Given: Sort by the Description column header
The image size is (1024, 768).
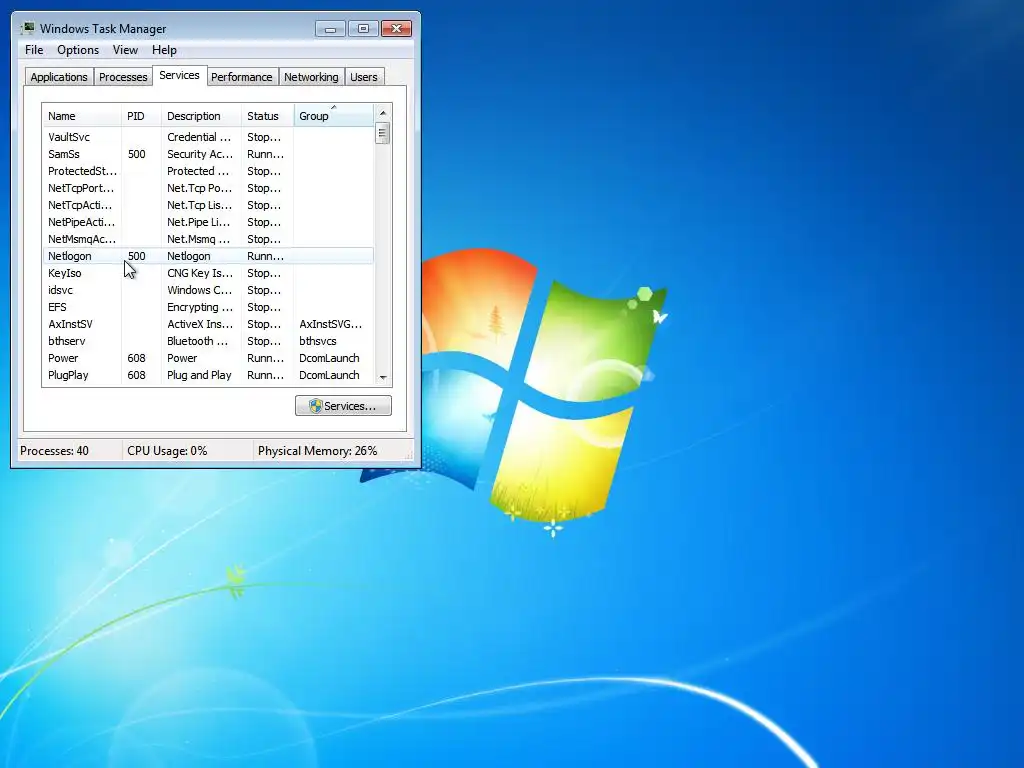Looking at the screenshot, I should pyautogui.click(x=201, y=116).
